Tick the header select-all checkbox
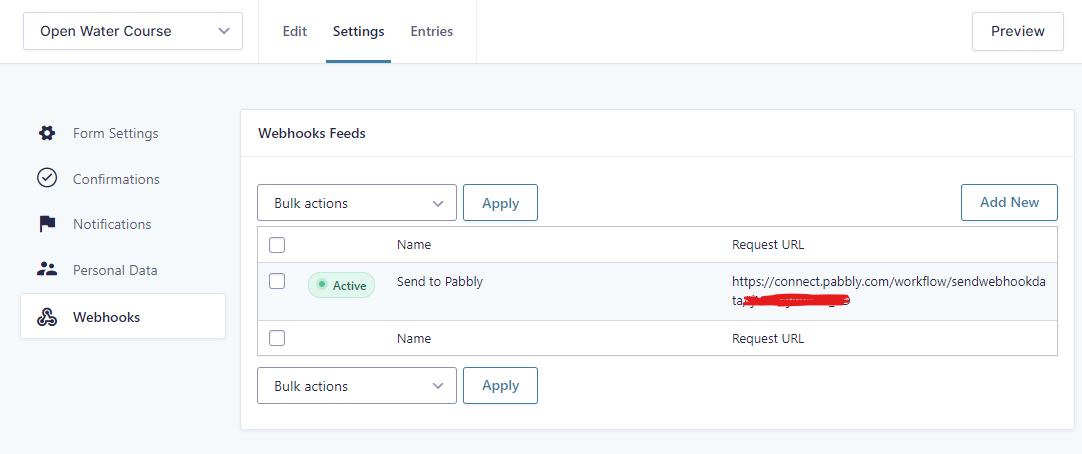The image size is (1082, 454). click(277, 245)
